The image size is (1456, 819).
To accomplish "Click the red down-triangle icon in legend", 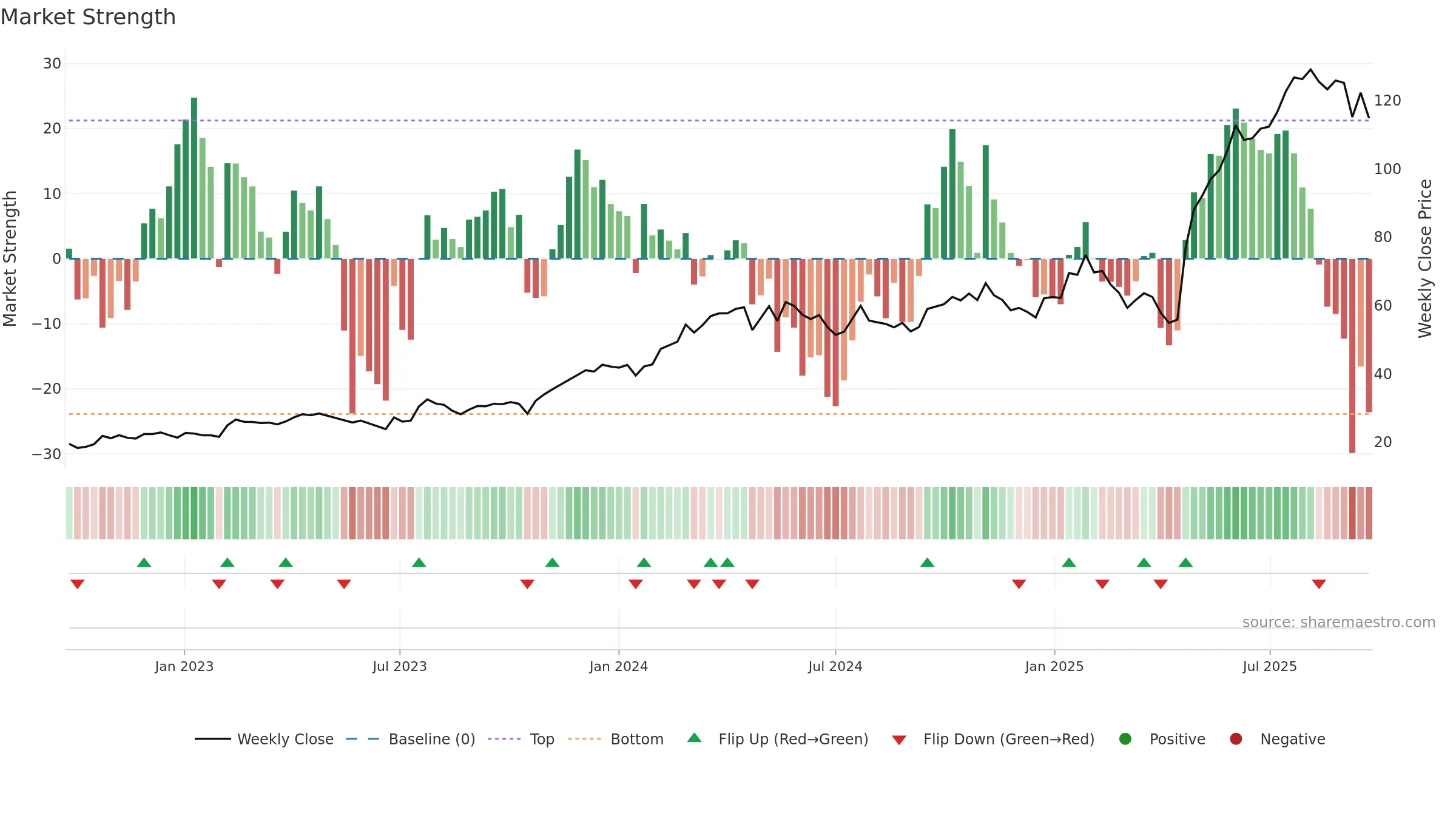I will point(899,740).
